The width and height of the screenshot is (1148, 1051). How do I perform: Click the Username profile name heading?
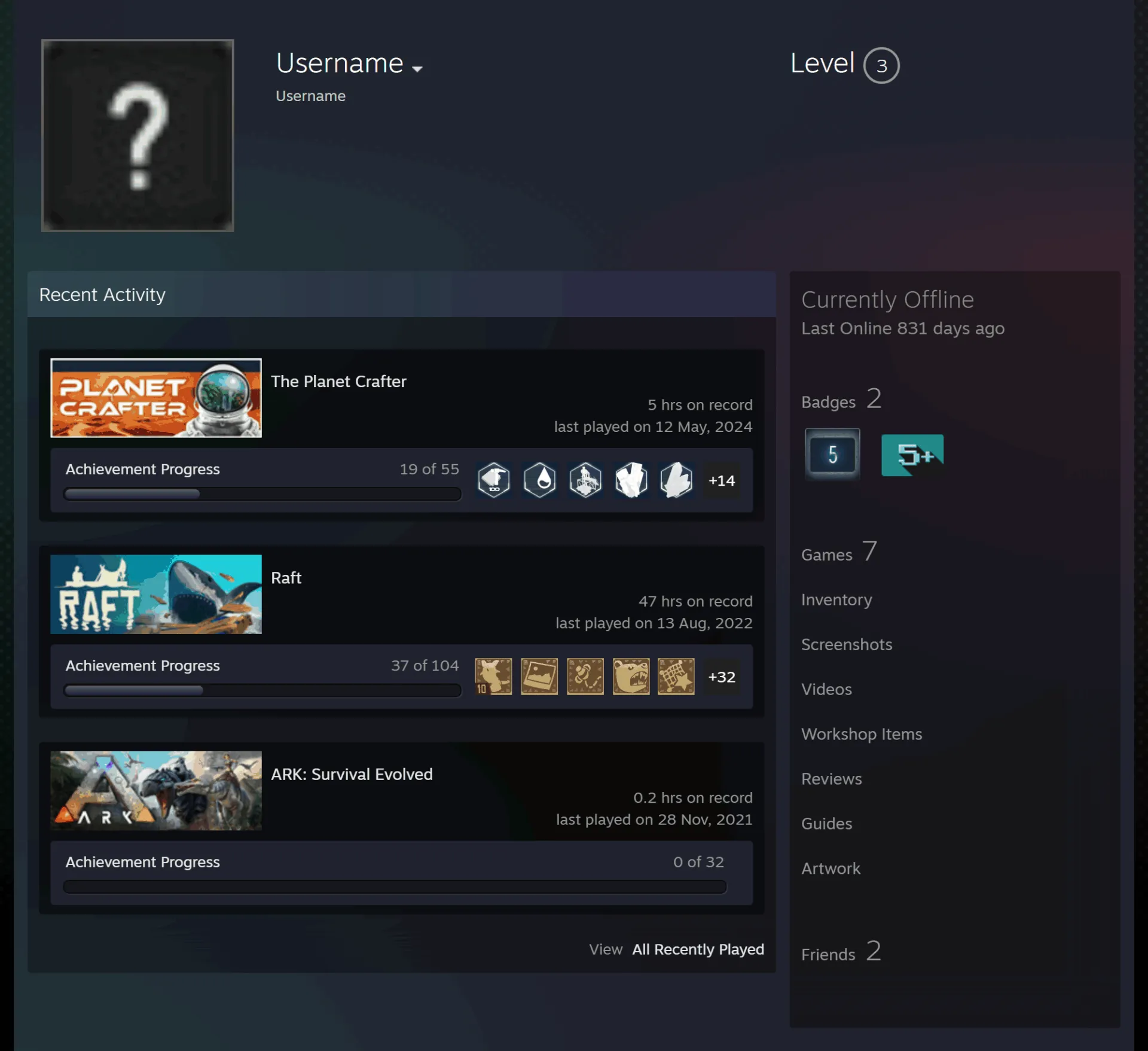point(340,63)
